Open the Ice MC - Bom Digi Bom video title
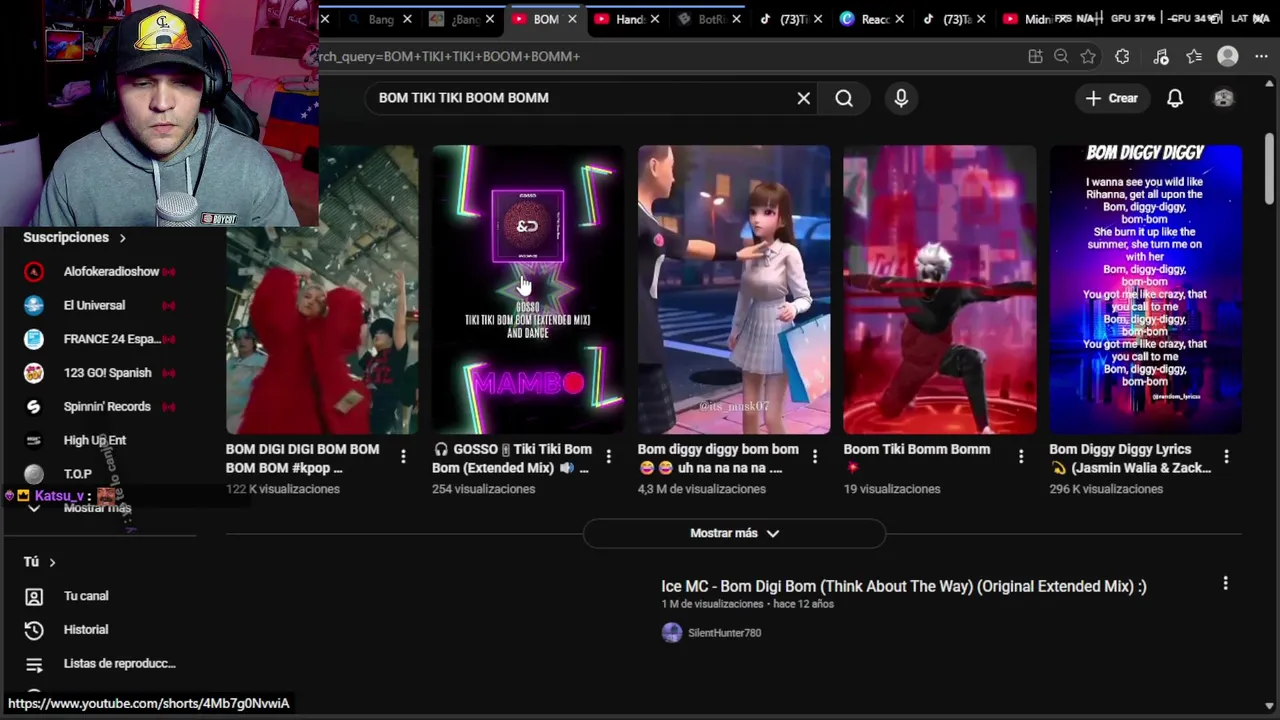The height and width of the screenshot is (720, 1280). point(903,587)
